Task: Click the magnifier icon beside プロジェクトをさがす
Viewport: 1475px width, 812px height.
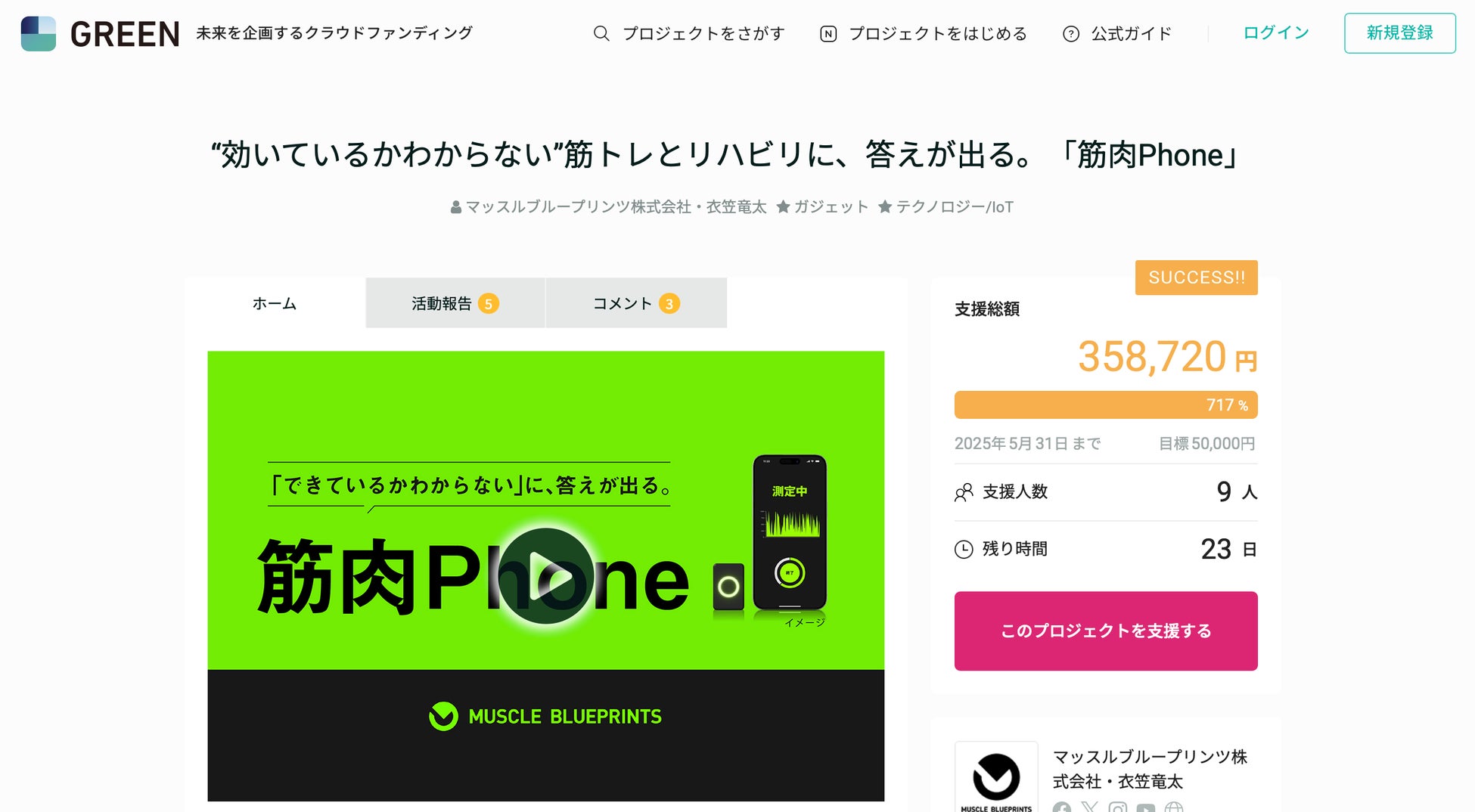Action: click(x=601, y=33)
